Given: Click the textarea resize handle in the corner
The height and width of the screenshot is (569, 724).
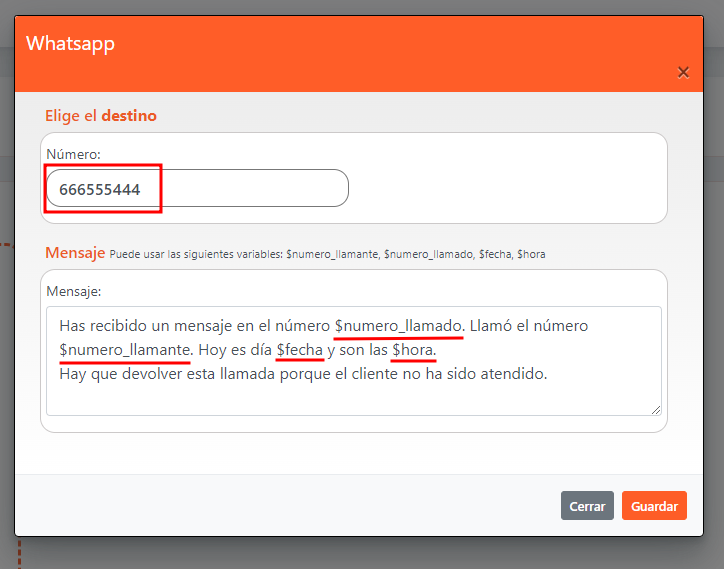Looking at the screenshot, I should pos(656,410).
